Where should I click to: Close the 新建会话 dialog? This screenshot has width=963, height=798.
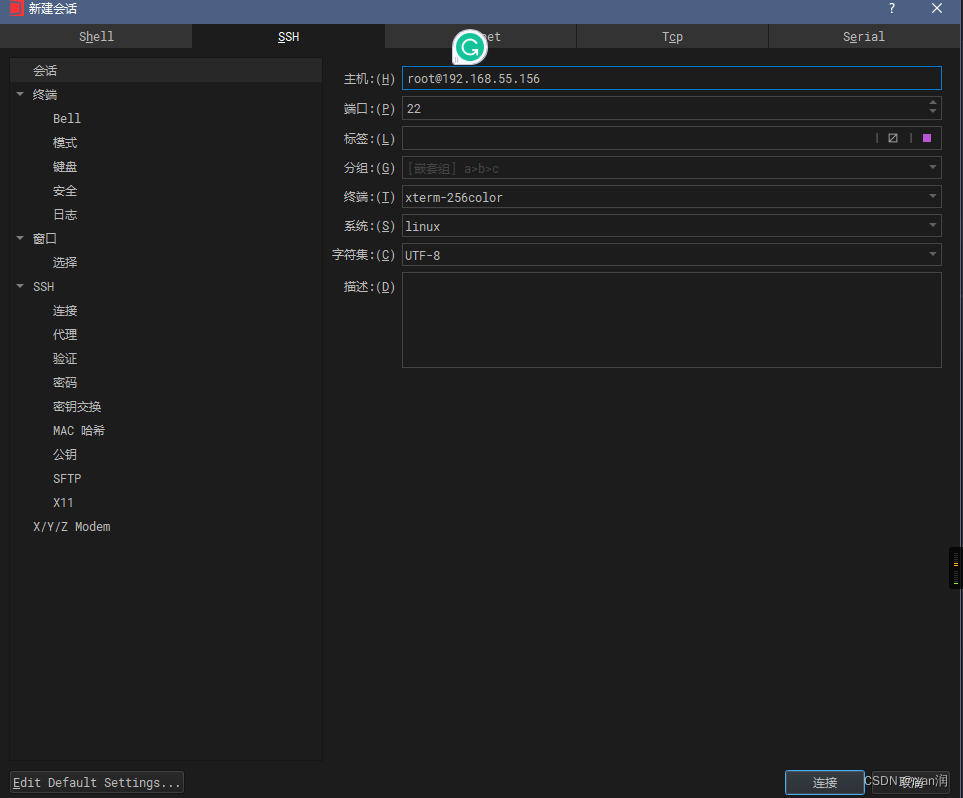[937, 9]
